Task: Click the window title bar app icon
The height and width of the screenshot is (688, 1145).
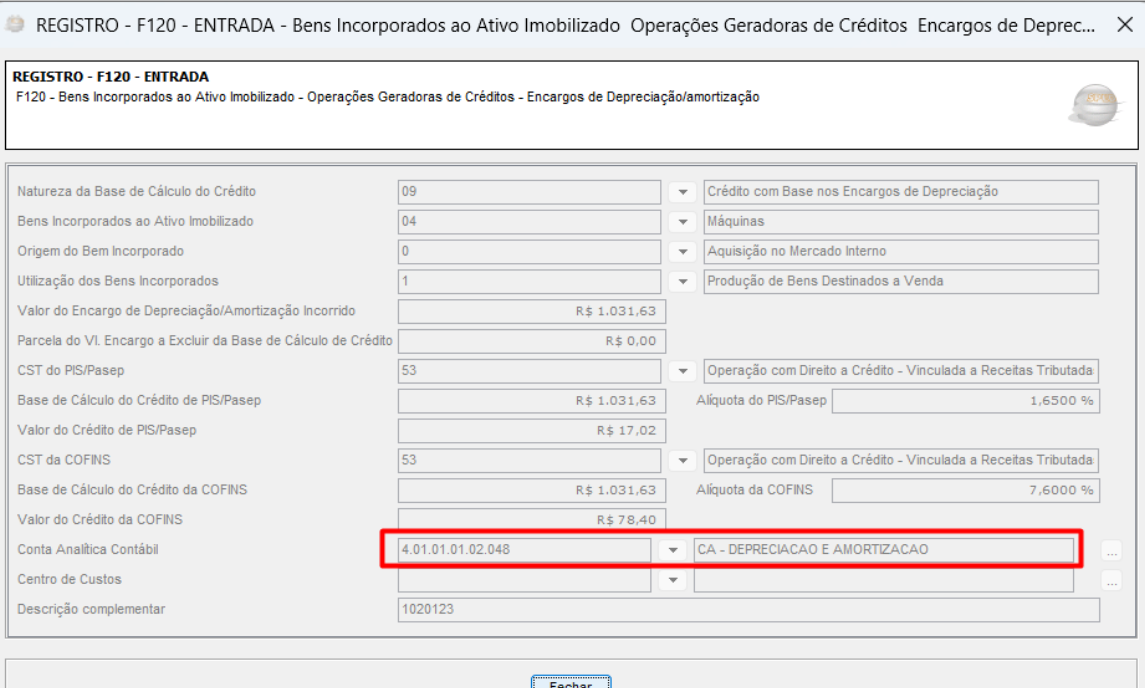Action: click(15, 25)
